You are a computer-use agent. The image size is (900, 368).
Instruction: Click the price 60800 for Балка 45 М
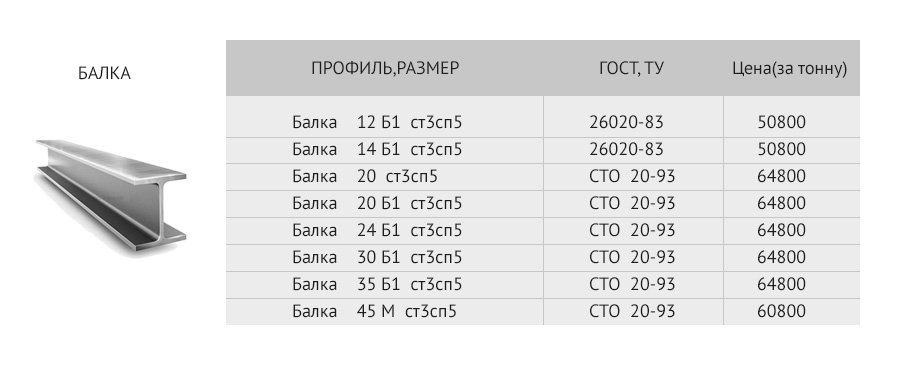coord(782,312)
